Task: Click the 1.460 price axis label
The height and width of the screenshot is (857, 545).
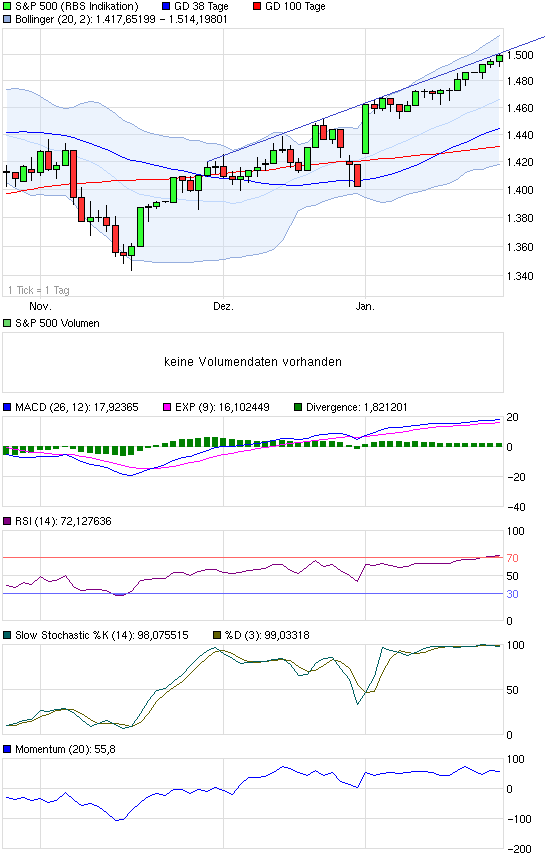Action: (520, 108)
